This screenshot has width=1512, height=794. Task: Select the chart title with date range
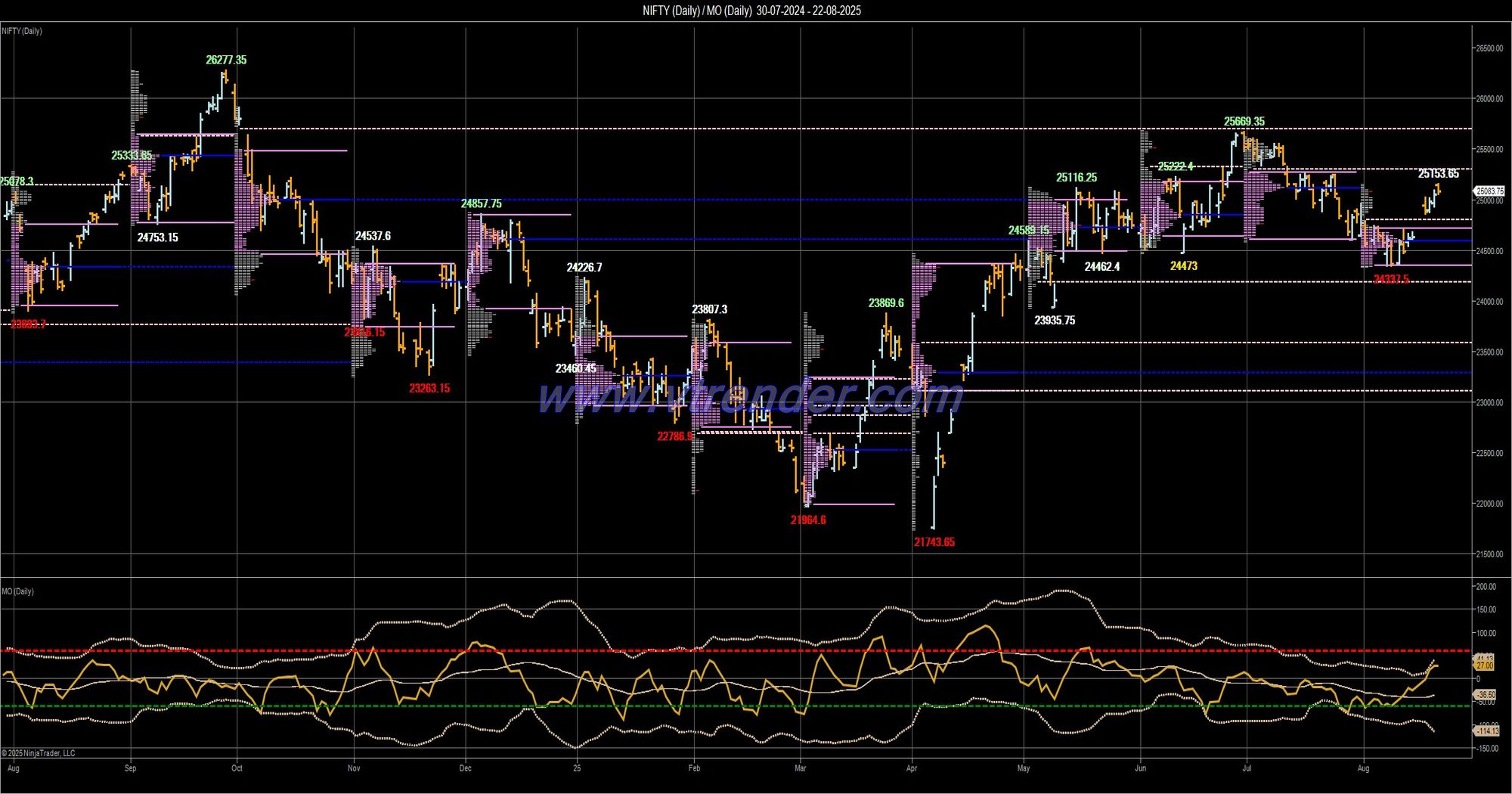[x=751, y=11]
